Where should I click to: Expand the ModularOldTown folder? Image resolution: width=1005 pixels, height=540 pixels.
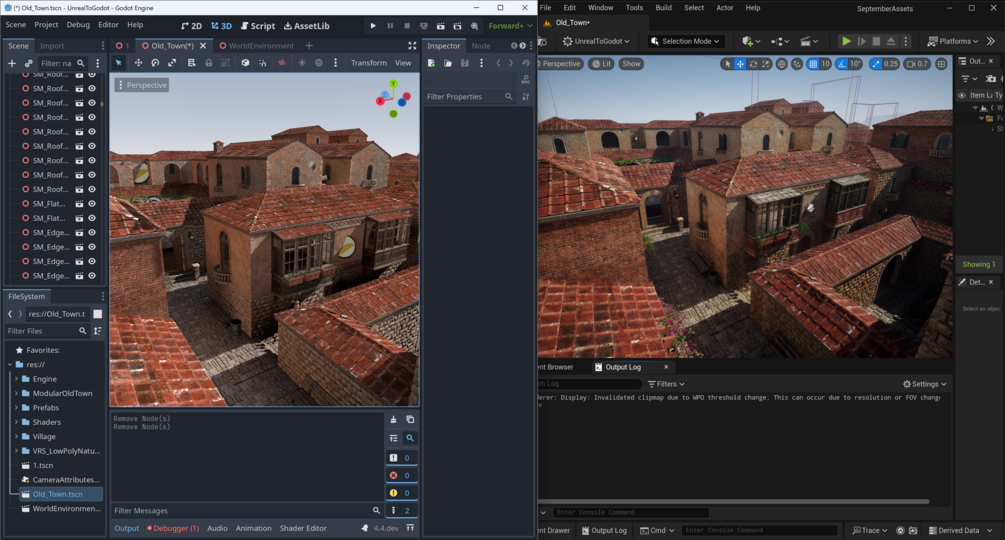(16, 393)
